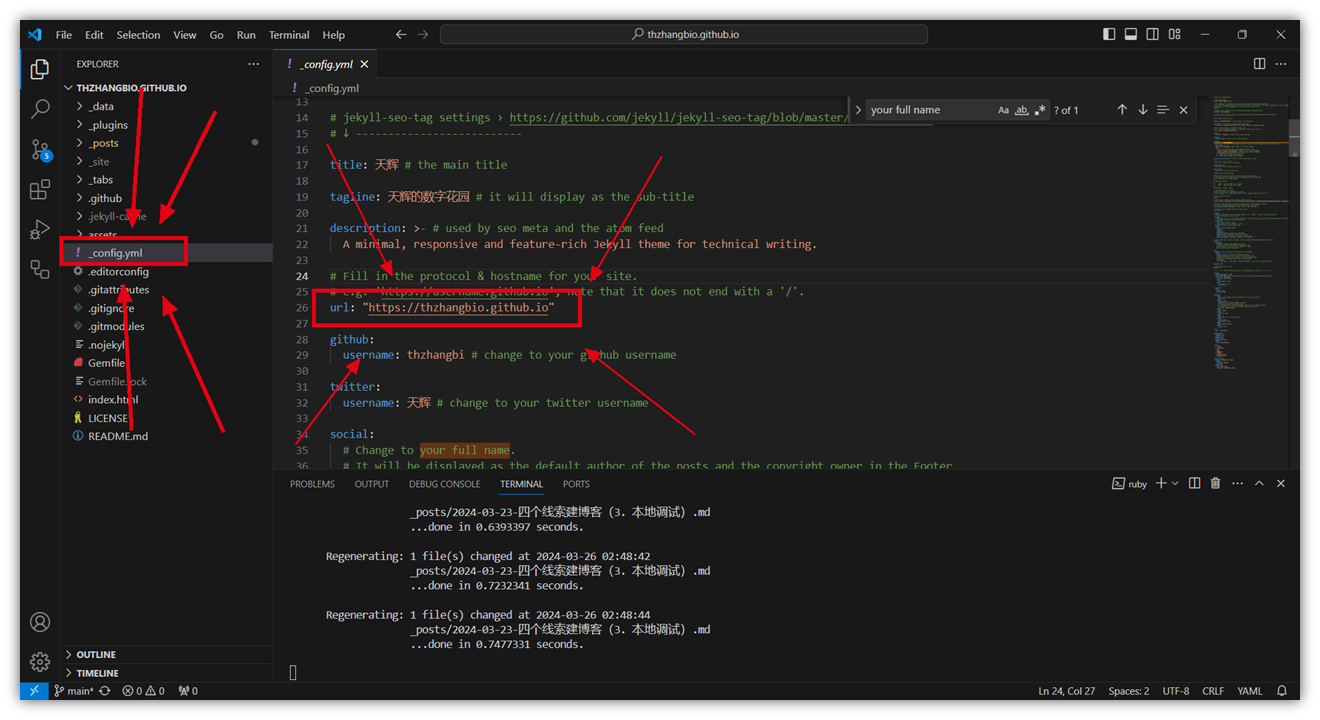Open Manage gear icon at bottom left
1320x720 pixels.
(40, 661)
